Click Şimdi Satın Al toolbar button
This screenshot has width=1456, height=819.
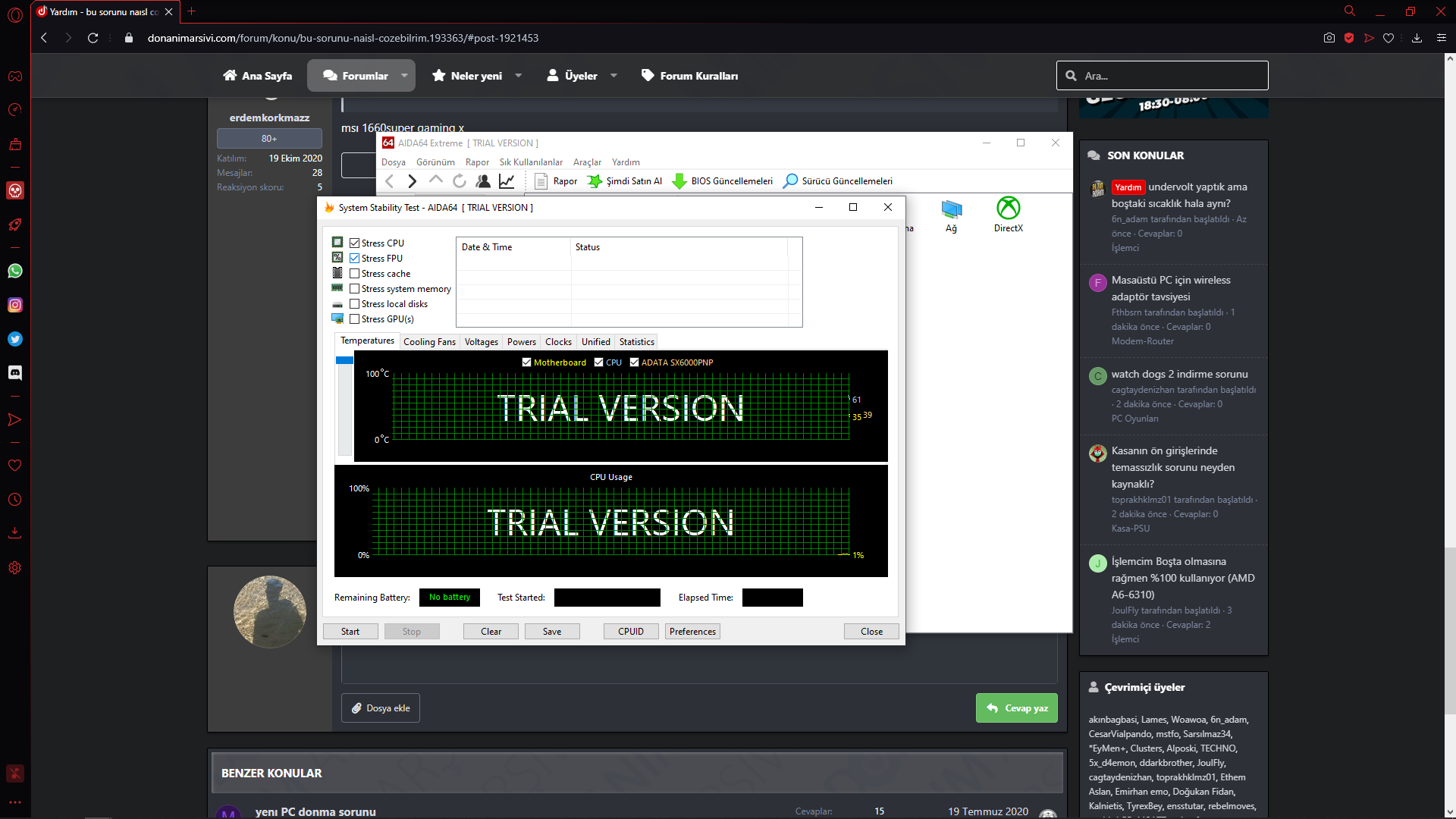[x=625, y=181]
